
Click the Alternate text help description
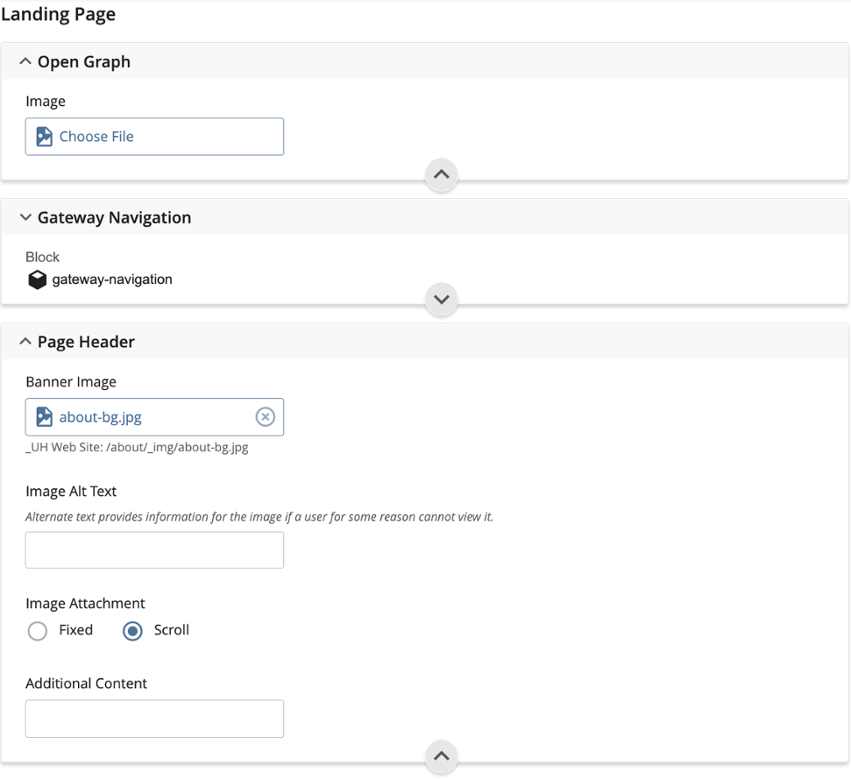(x=259, y=517)
